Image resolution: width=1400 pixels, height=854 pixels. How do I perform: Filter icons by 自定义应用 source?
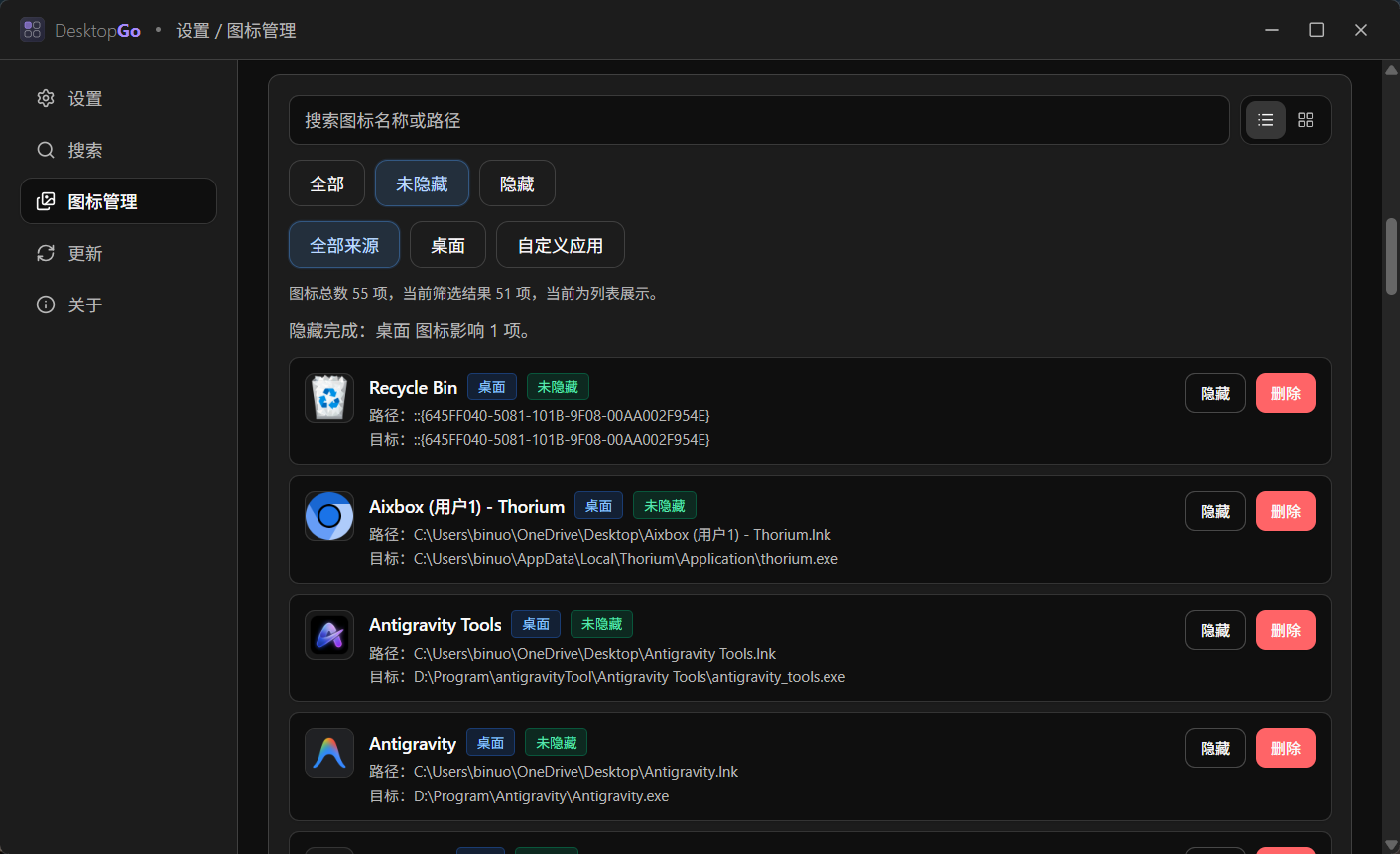tap(560, 245)
